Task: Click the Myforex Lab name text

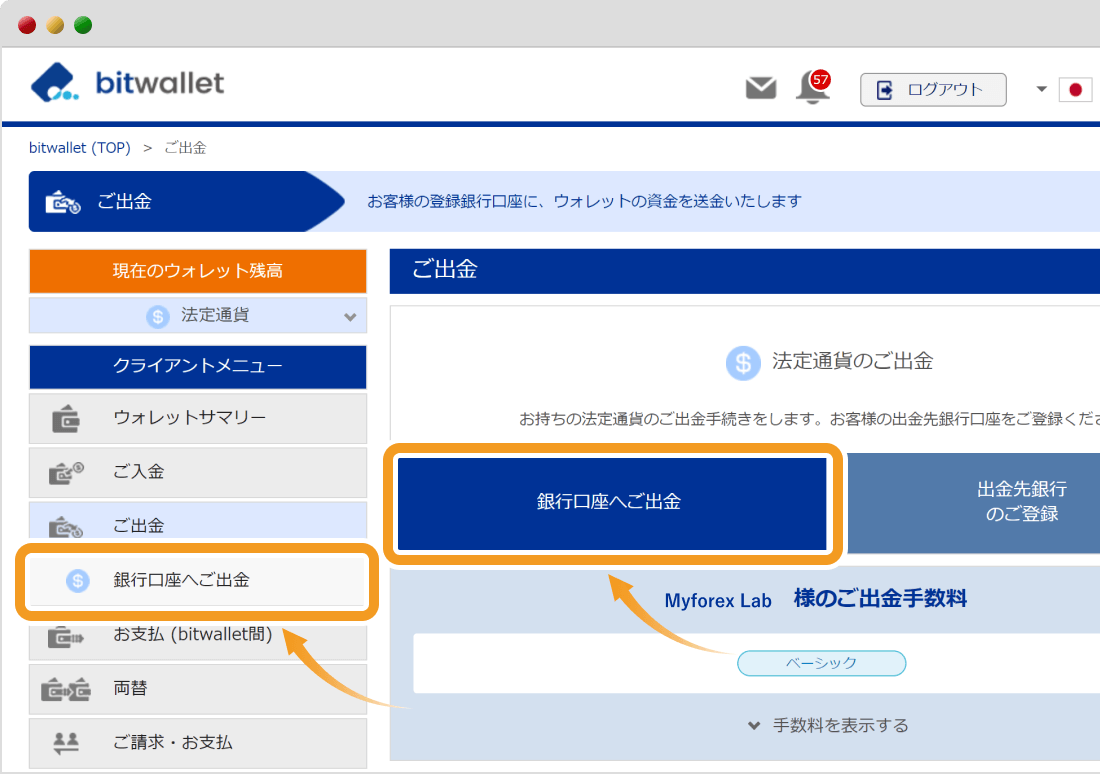Action: pyautogui.click(x=718, y=601)
